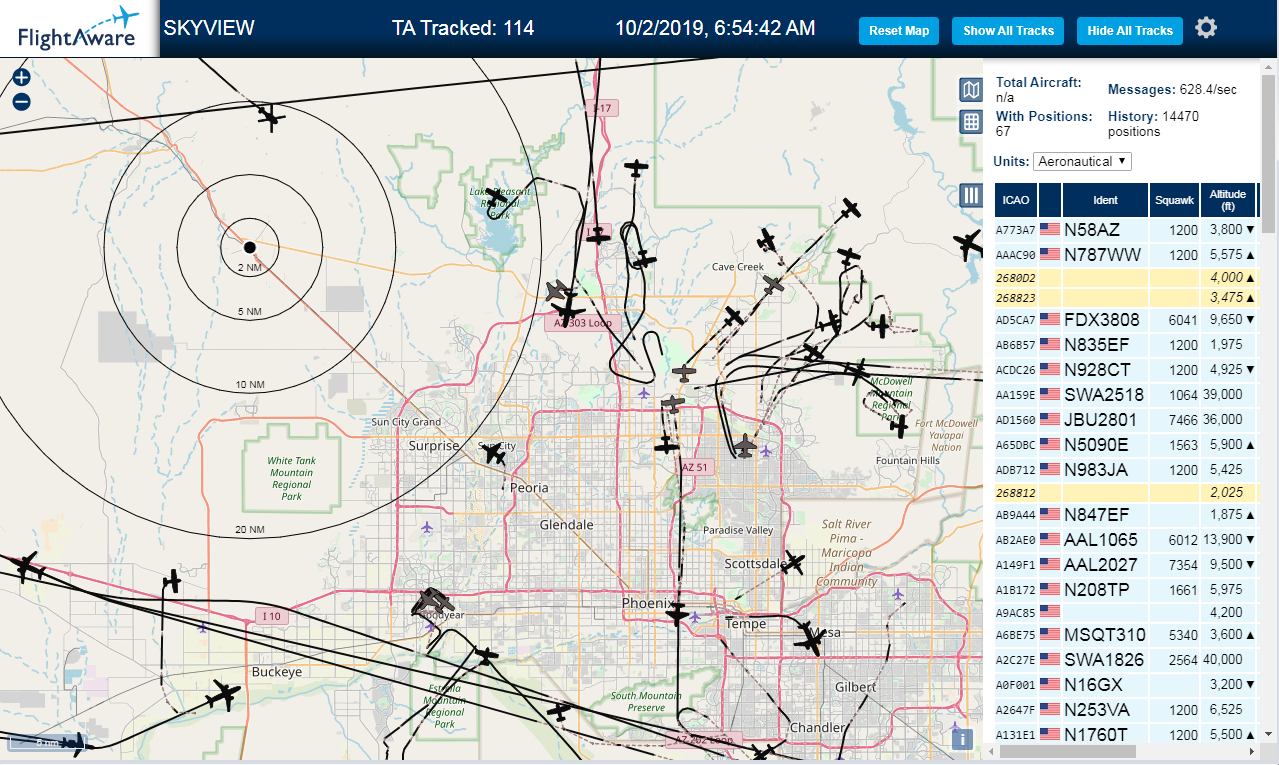
Task: Click the Show All Tracks button
Action: [1008, 31]
